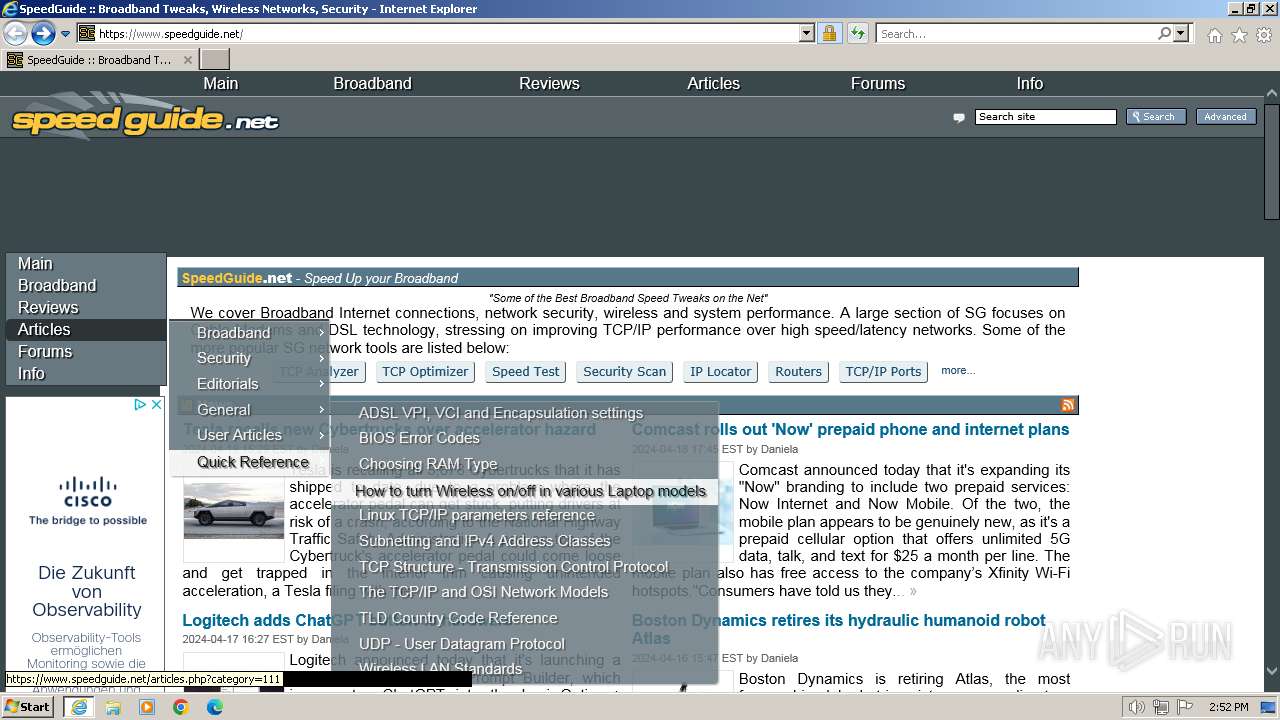Click the site Search button
This screenshot has width=1280, height=720.
pyautogui.click(x=1156, y=117)
